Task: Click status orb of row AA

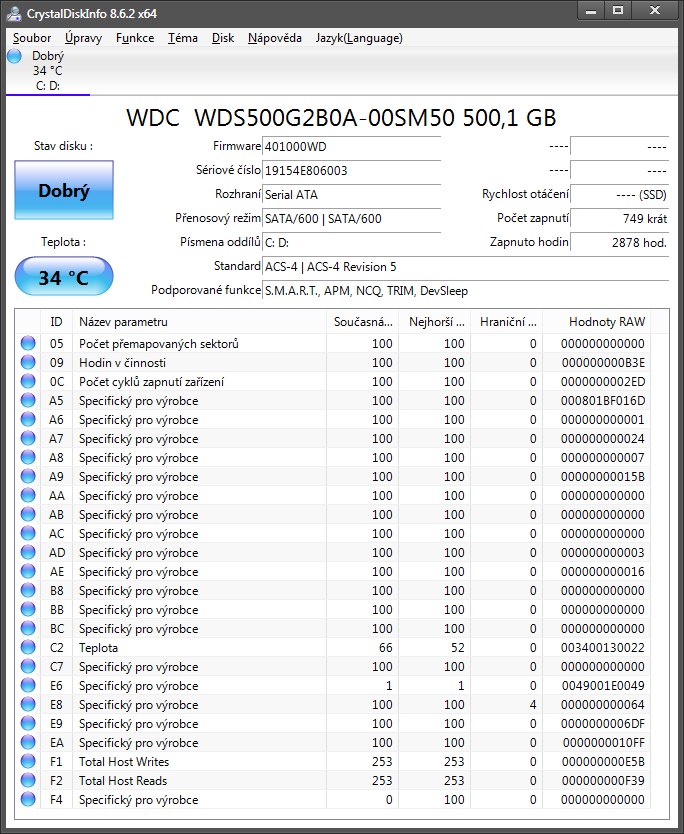Action: [28, 496]
